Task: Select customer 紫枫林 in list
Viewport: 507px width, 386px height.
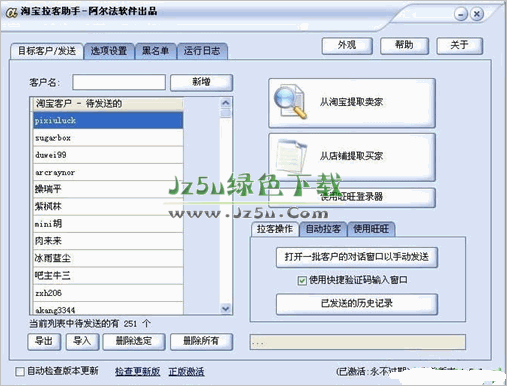Action: click(108, 207)
